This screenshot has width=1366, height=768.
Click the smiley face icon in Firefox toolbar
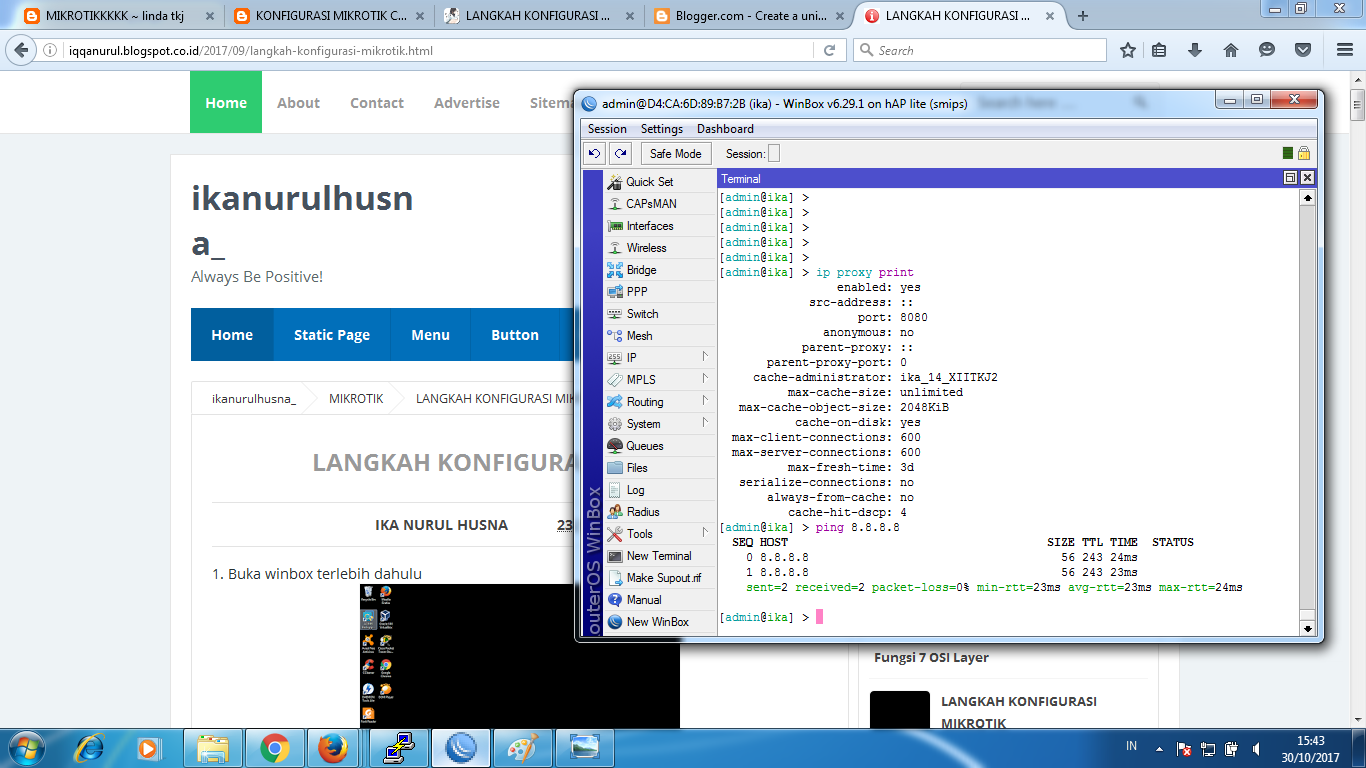click(x=1267, y=50)
